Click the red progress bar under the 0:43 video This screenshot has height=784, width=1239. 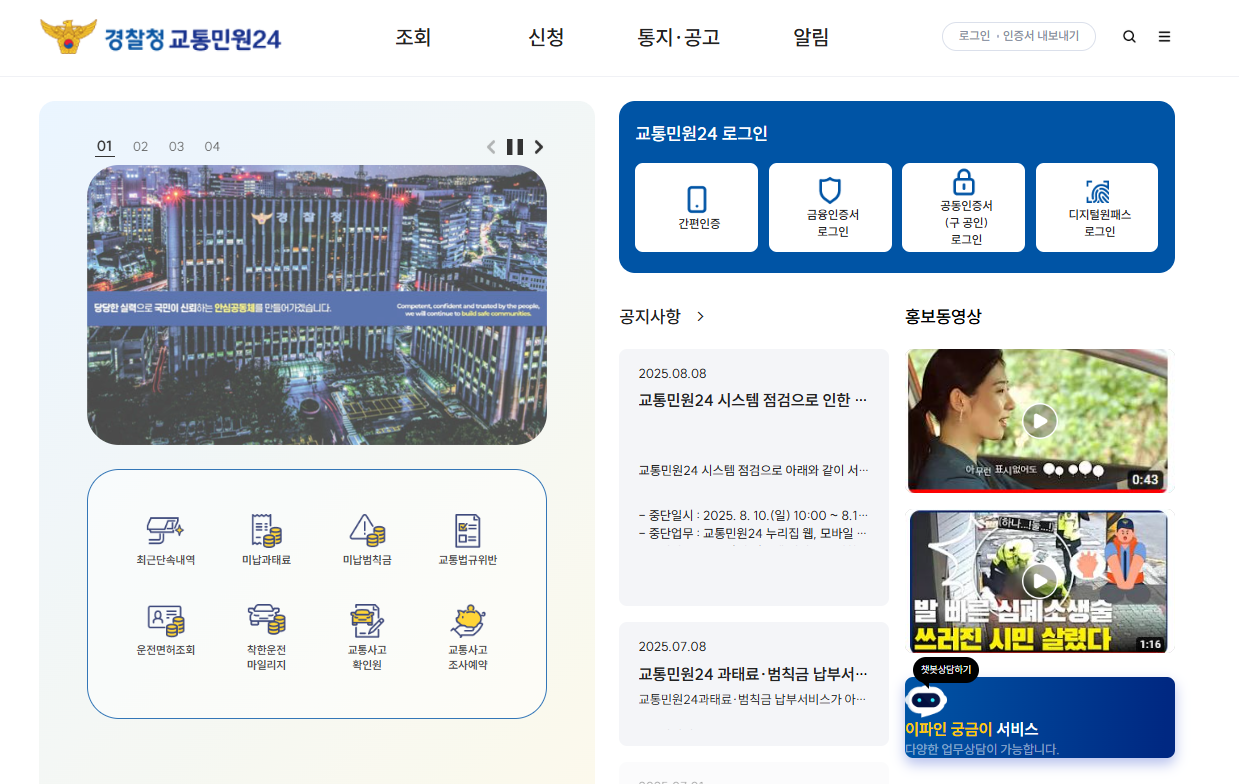(x=1037, y=489)
